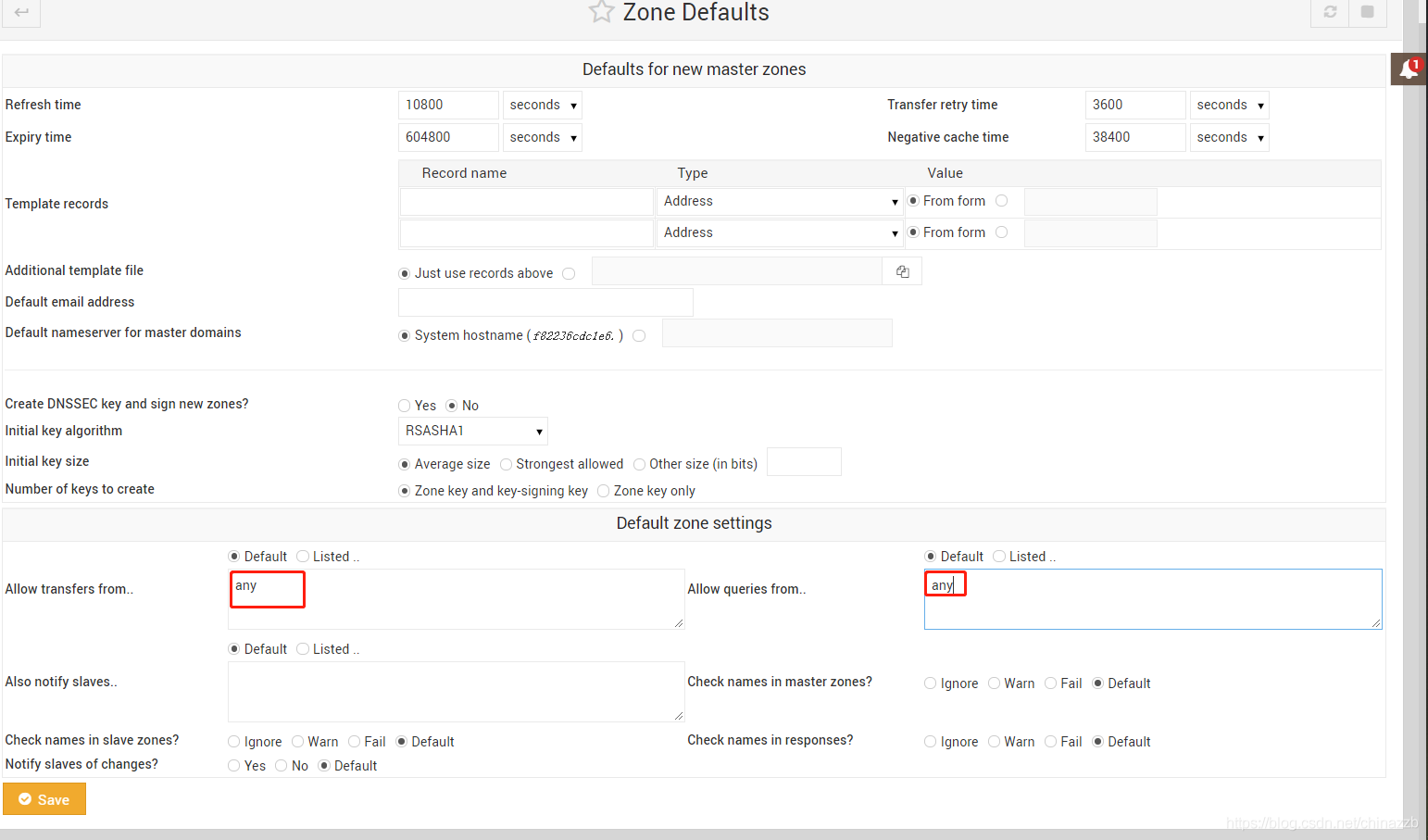Open Negative cache time units dropdown
Viewport: 1428px width, 840px height.
pyautogui.click(x=1229, y=138)
